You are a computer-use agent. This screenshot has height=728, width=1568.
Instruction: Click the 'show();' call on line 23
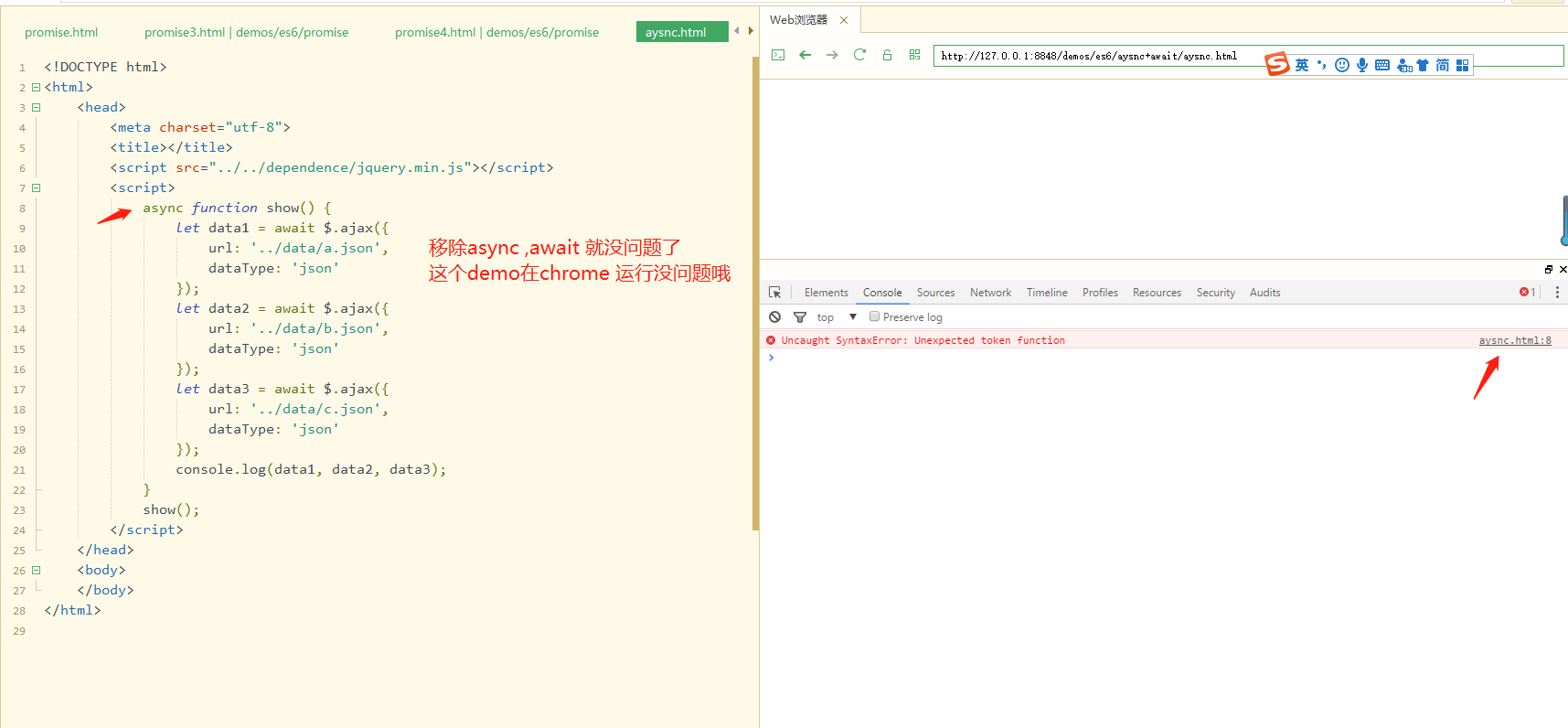(171, 509)
